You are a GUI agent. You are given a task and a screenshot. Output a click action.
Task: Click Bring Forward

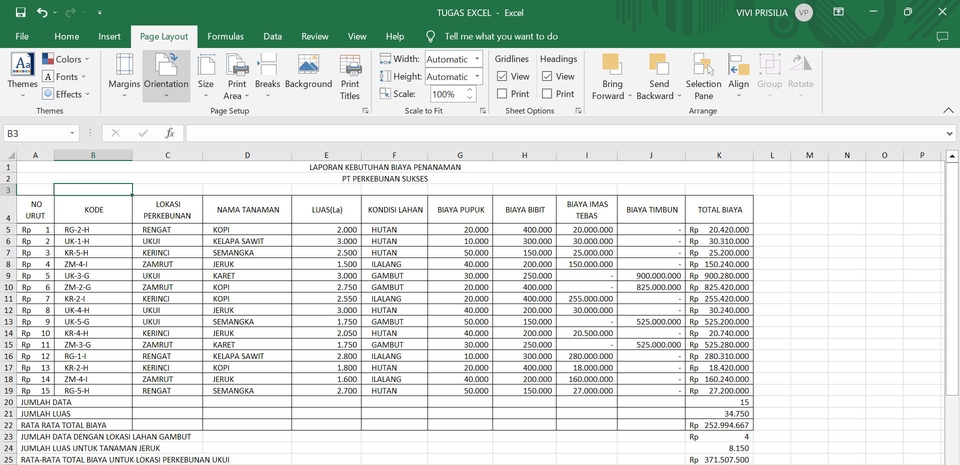[x=612, y=75]
